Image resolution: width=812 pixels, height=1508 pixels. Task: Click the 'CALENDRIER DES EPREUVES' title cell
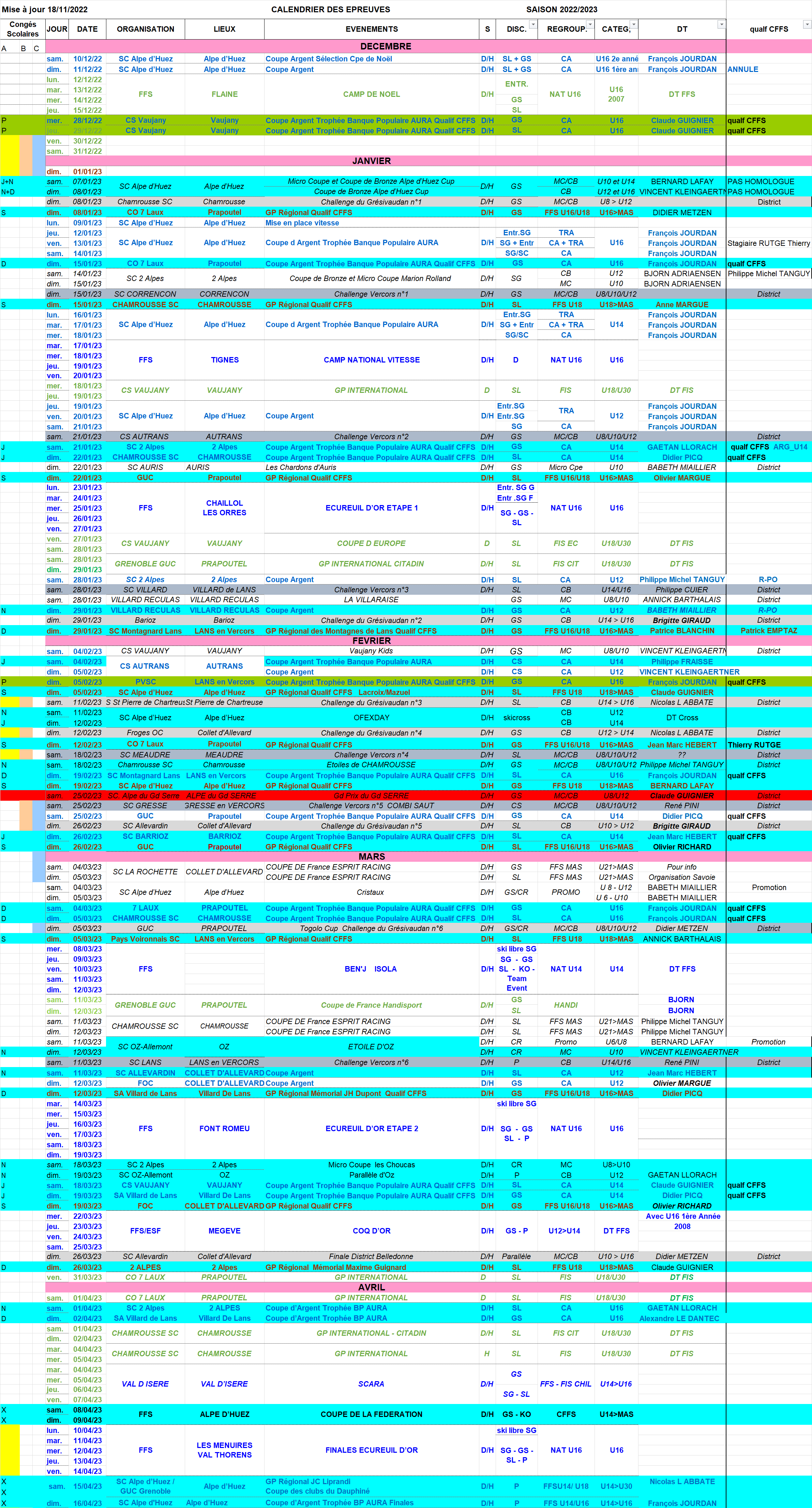331,9
